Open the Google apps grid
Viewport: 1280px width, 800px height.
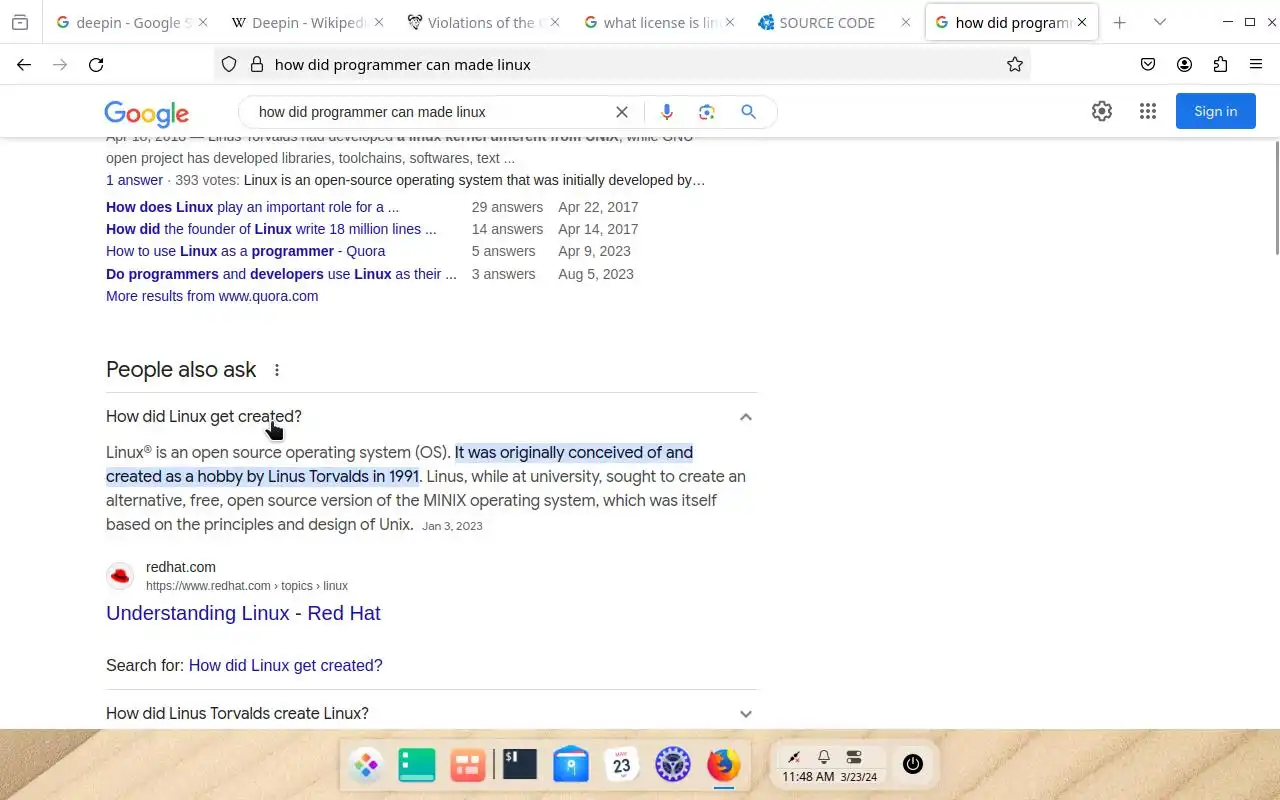click(x=1148, y=111)
